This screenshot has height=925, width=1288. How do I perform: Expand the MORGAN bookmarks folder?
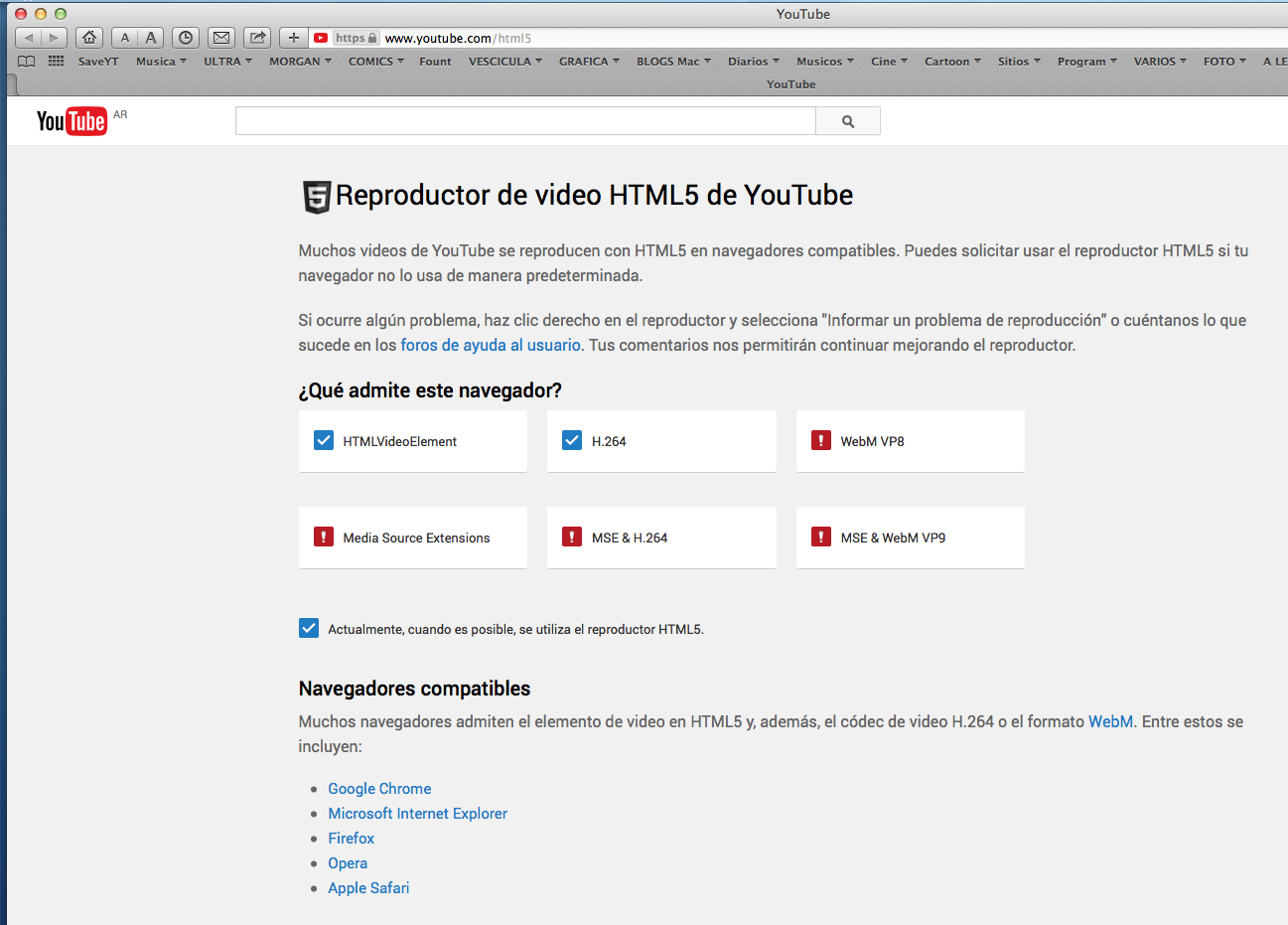point(300,62)
